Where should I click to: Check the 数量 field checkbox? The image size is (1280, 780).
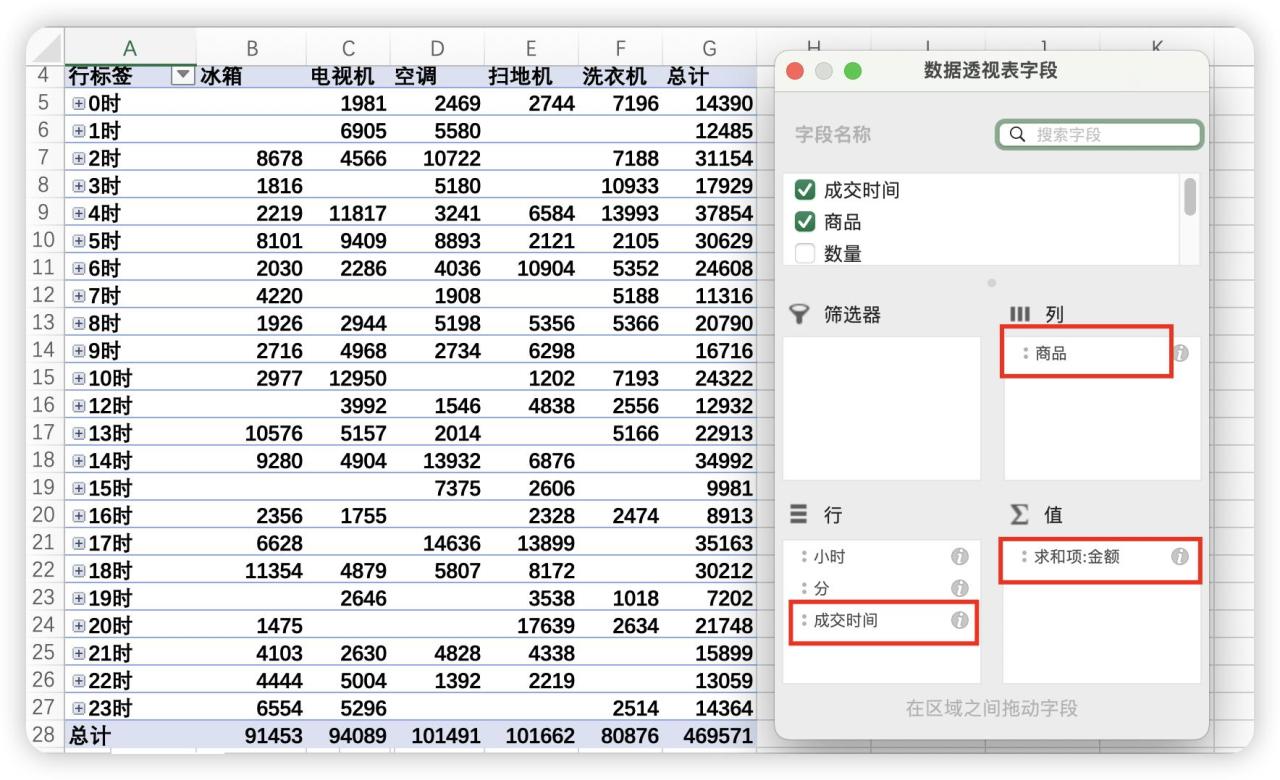804,254
